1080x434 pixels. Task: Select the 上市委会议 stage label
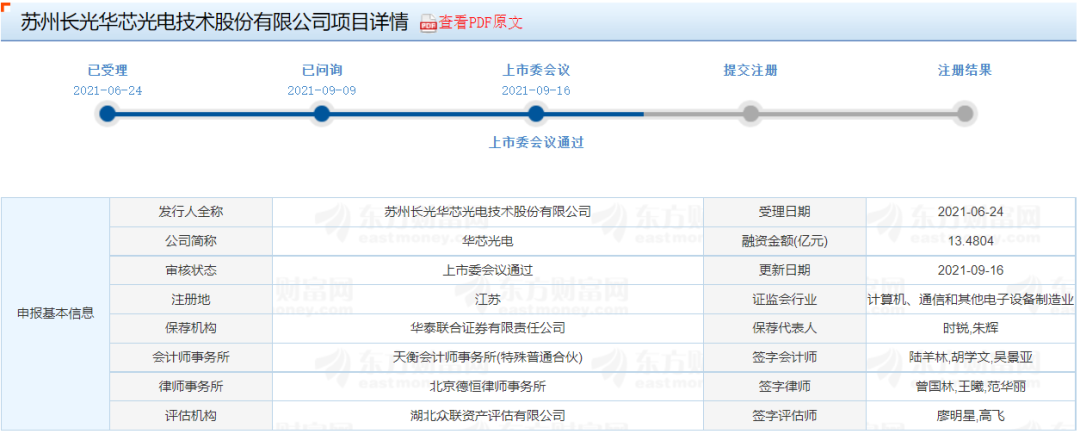click(536, 70)
